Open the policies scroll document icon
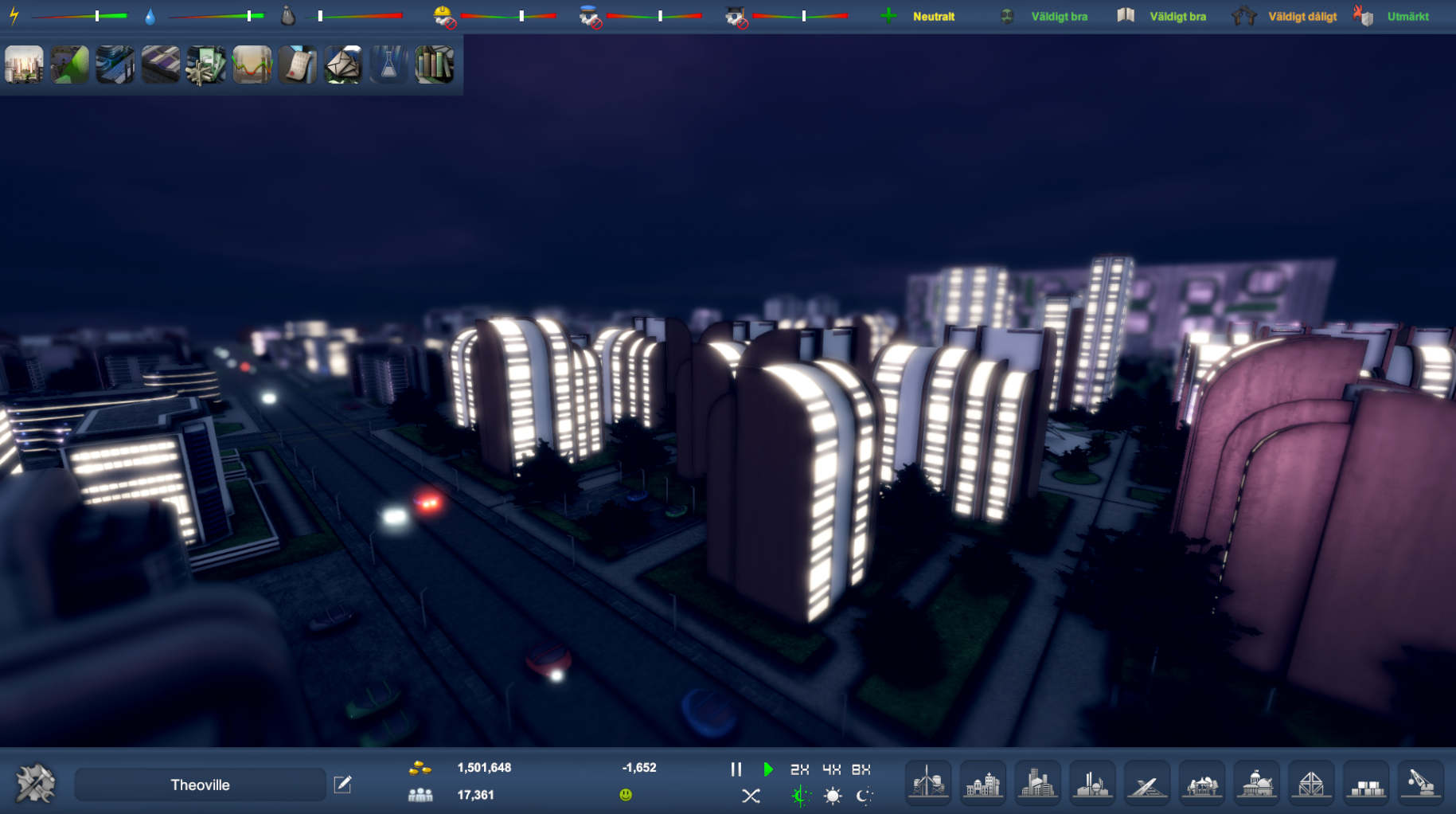 [298, 65]
